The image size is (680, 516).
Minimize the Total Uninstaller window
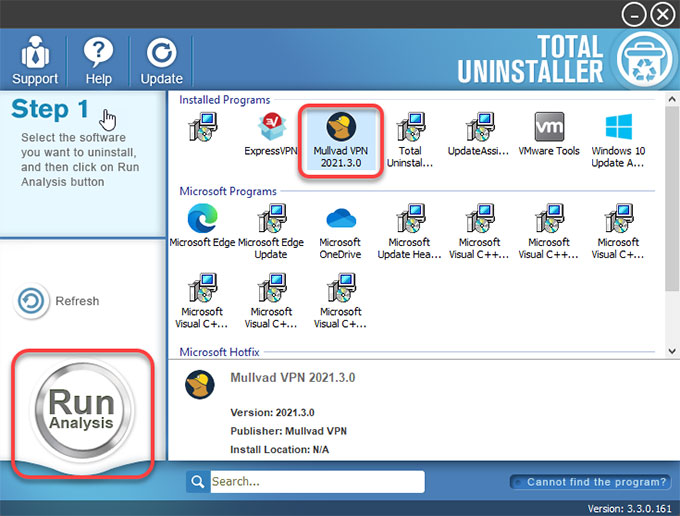pos(633,15)
